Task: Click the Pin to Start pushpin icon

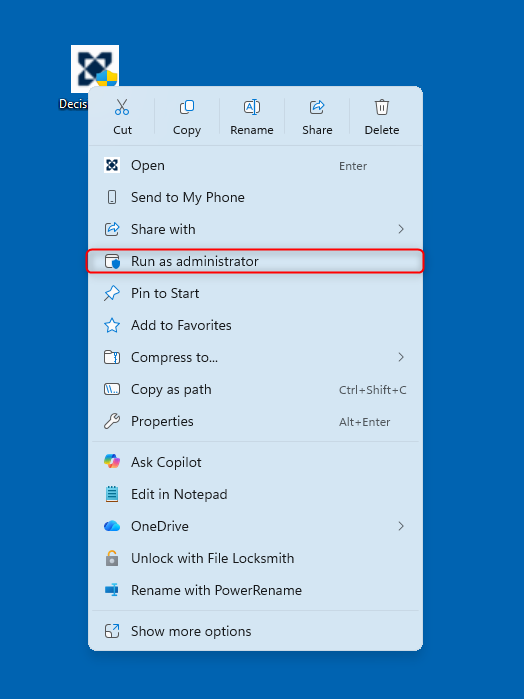Action: pos(111,293)
